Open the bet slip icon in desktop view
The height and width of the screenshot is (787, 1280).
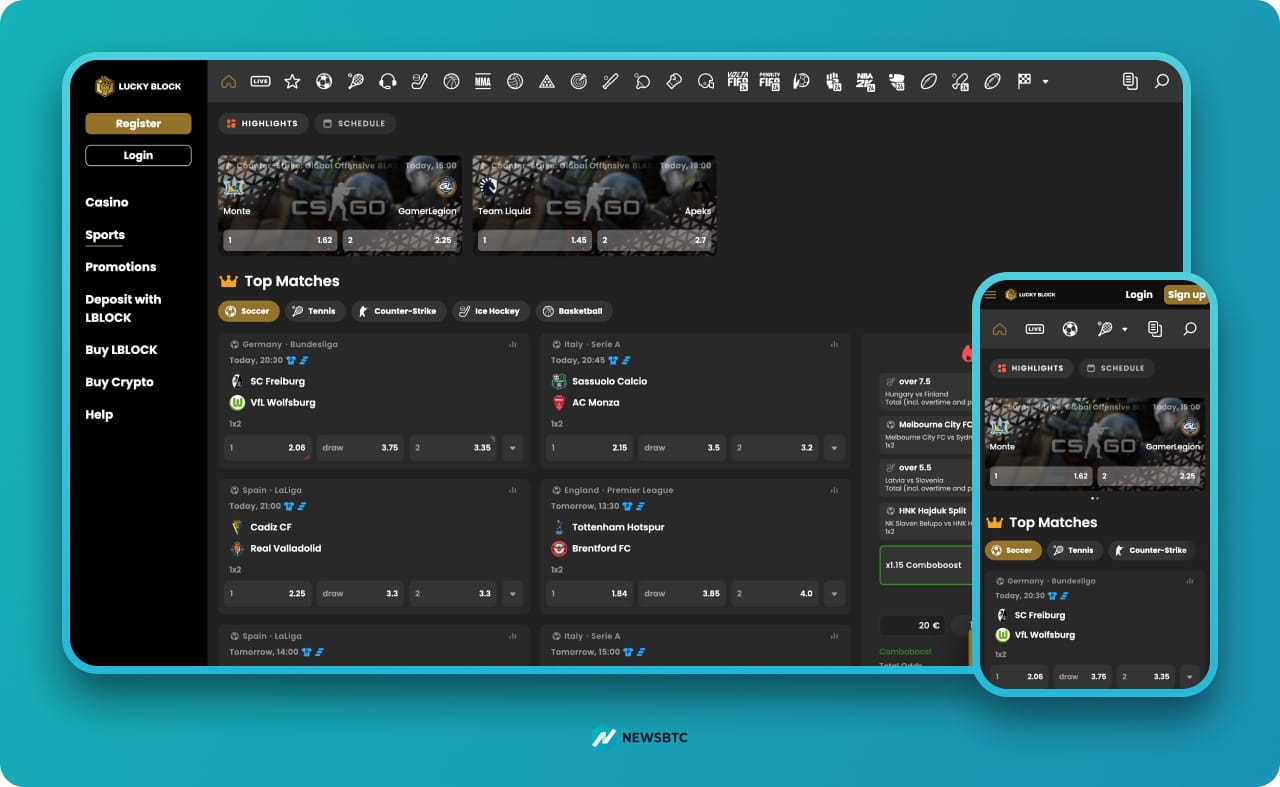click(x=1130, y=81)
